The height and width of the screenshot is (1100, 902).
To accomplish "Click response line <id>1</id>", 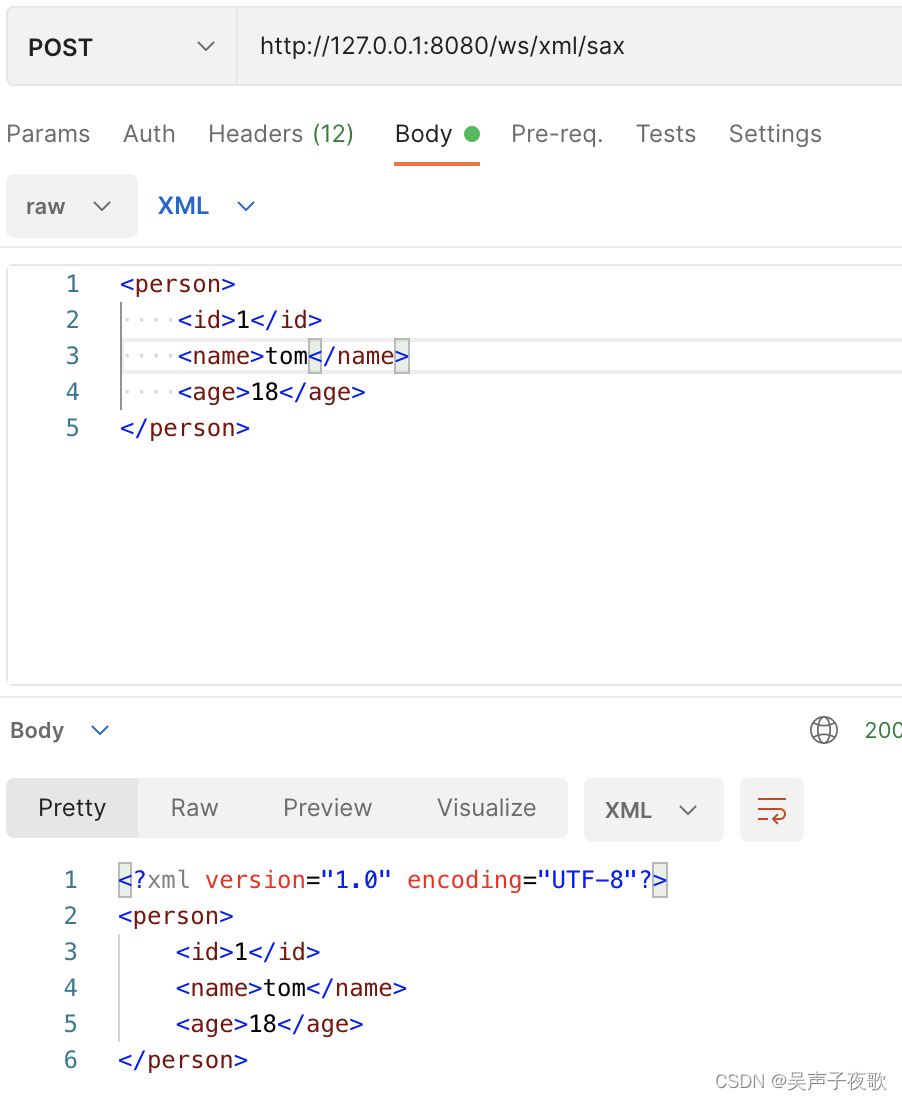I will coord(248,952).
